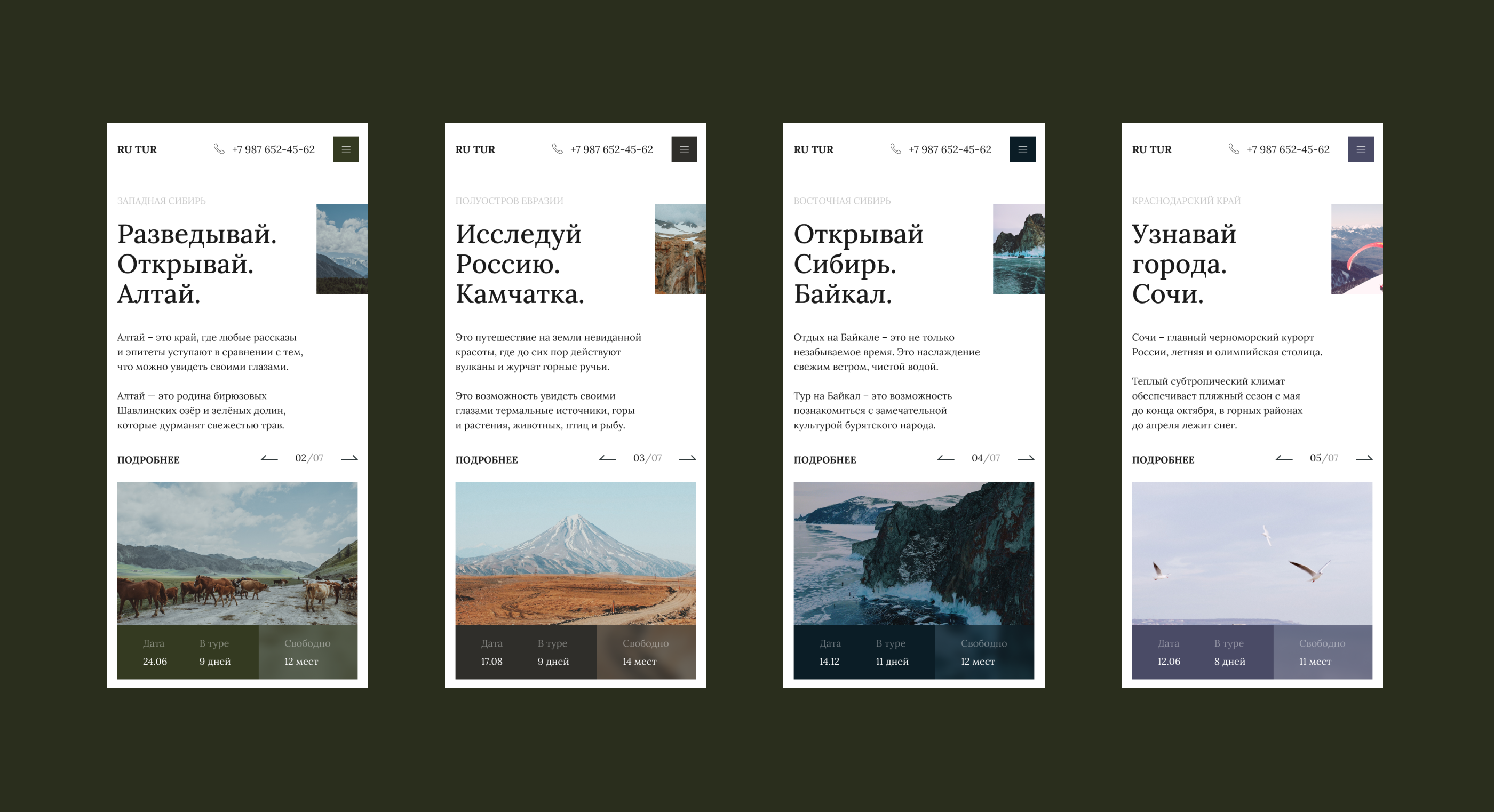Click RU TUR logo on Kamchatka screen

[x=475, y=149]
